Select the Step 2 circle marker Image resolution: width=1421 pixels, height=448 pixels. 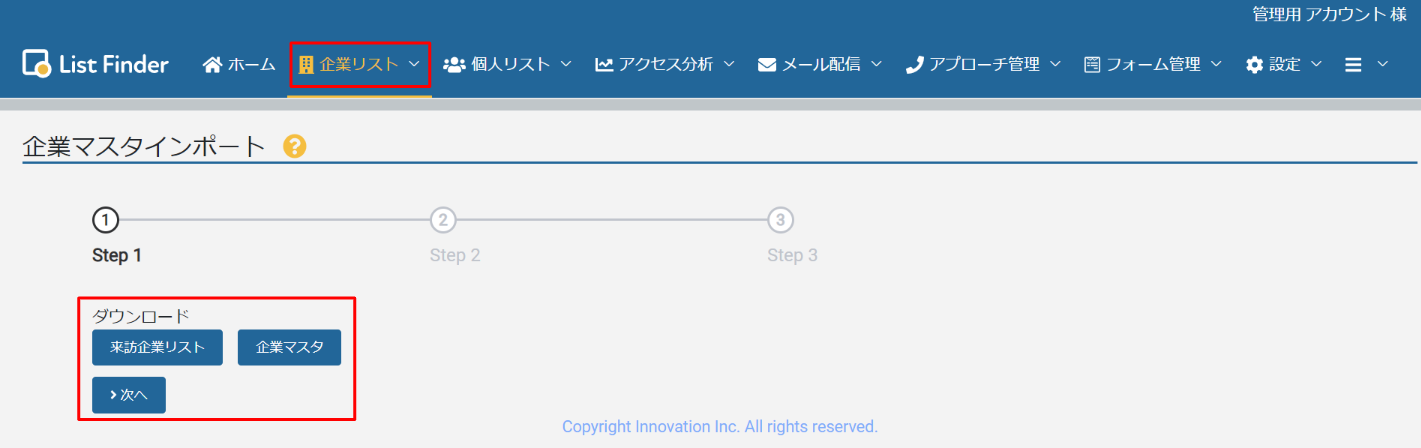tap(443, 220)
